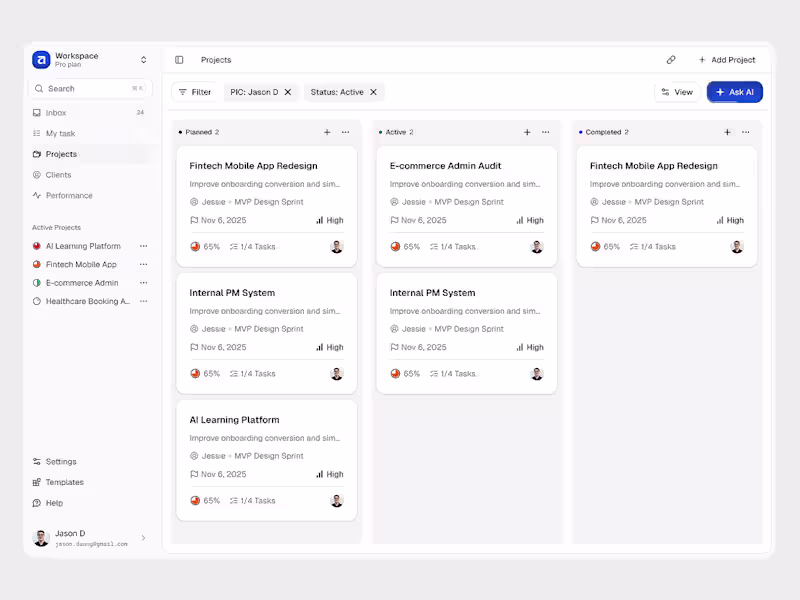Open My task from the sidebar
Viewport: 800px width, 600px height.
(38, 133)
